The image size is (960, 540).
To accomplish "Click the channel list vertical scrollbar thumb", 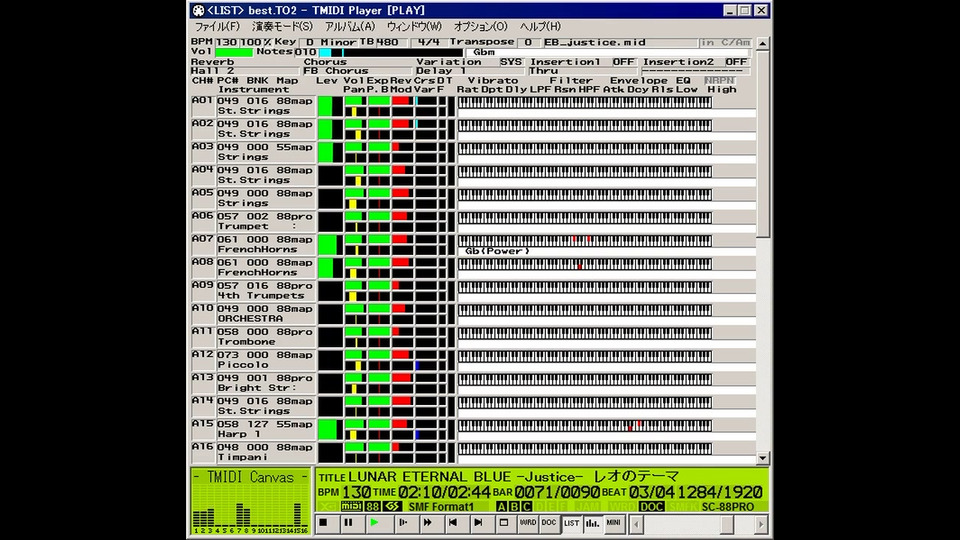I will pyautogui.click(x=762, y=144).
